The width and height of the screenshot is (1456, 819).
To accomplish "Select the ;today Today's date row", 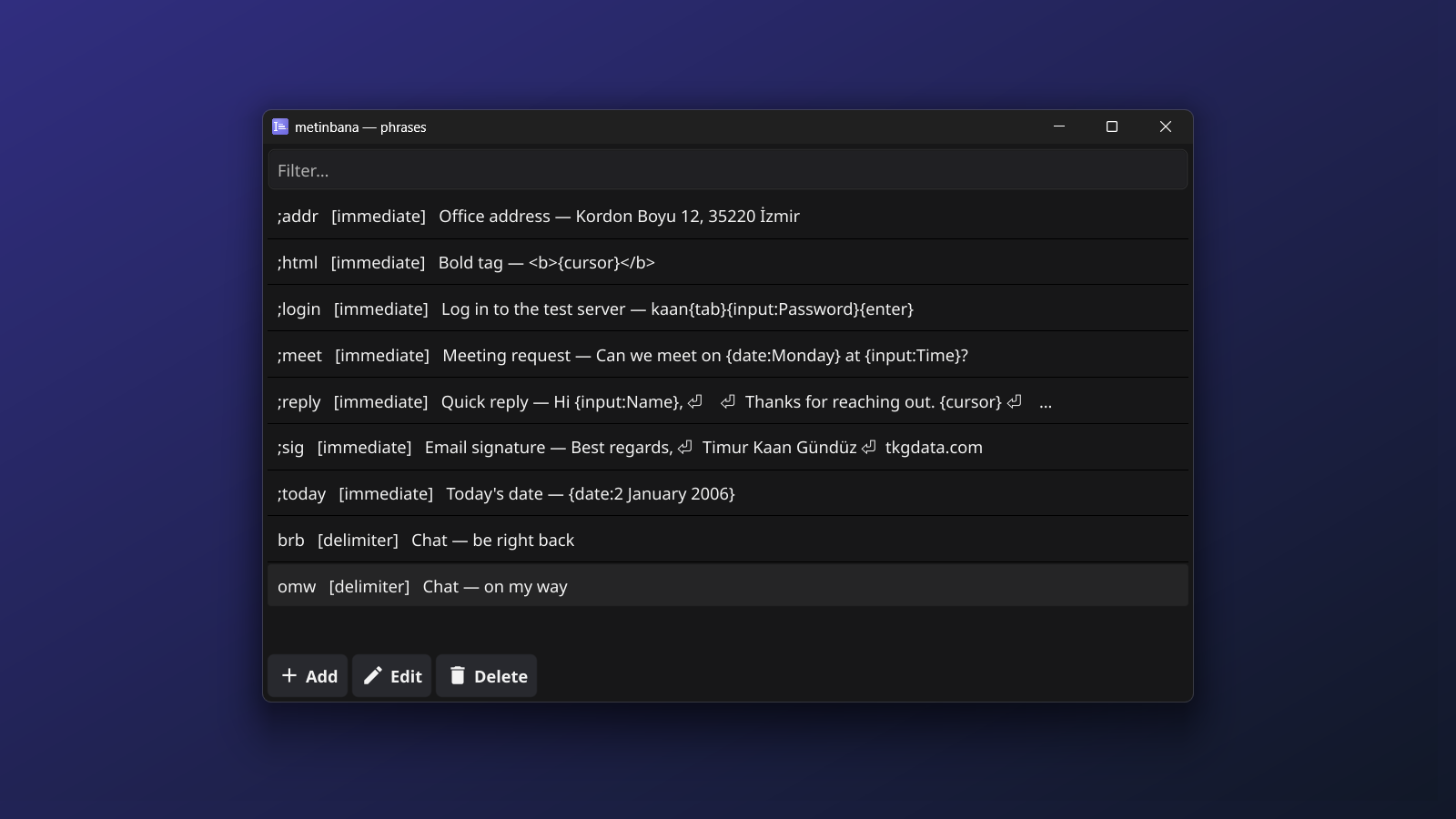I will pyautogui.click(x=728, y=494).
